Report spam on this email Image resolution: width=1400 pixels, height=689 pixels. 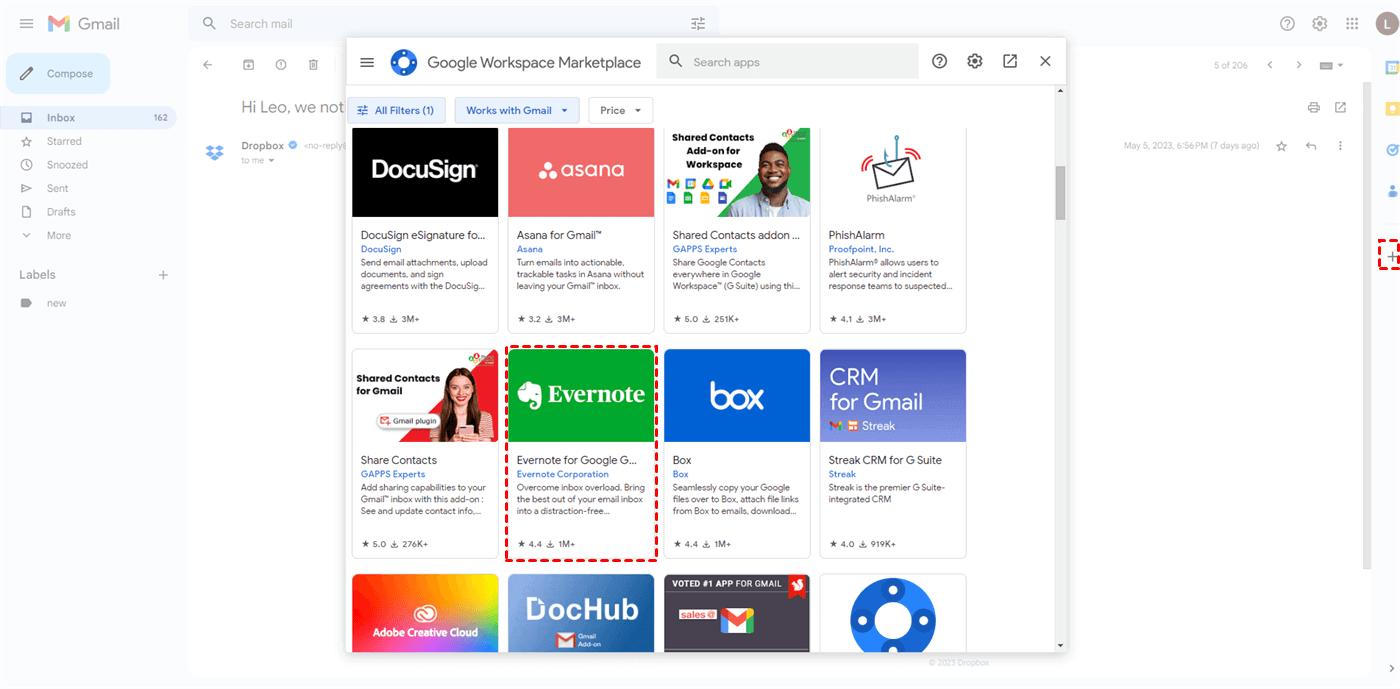[x=281, y=65]
